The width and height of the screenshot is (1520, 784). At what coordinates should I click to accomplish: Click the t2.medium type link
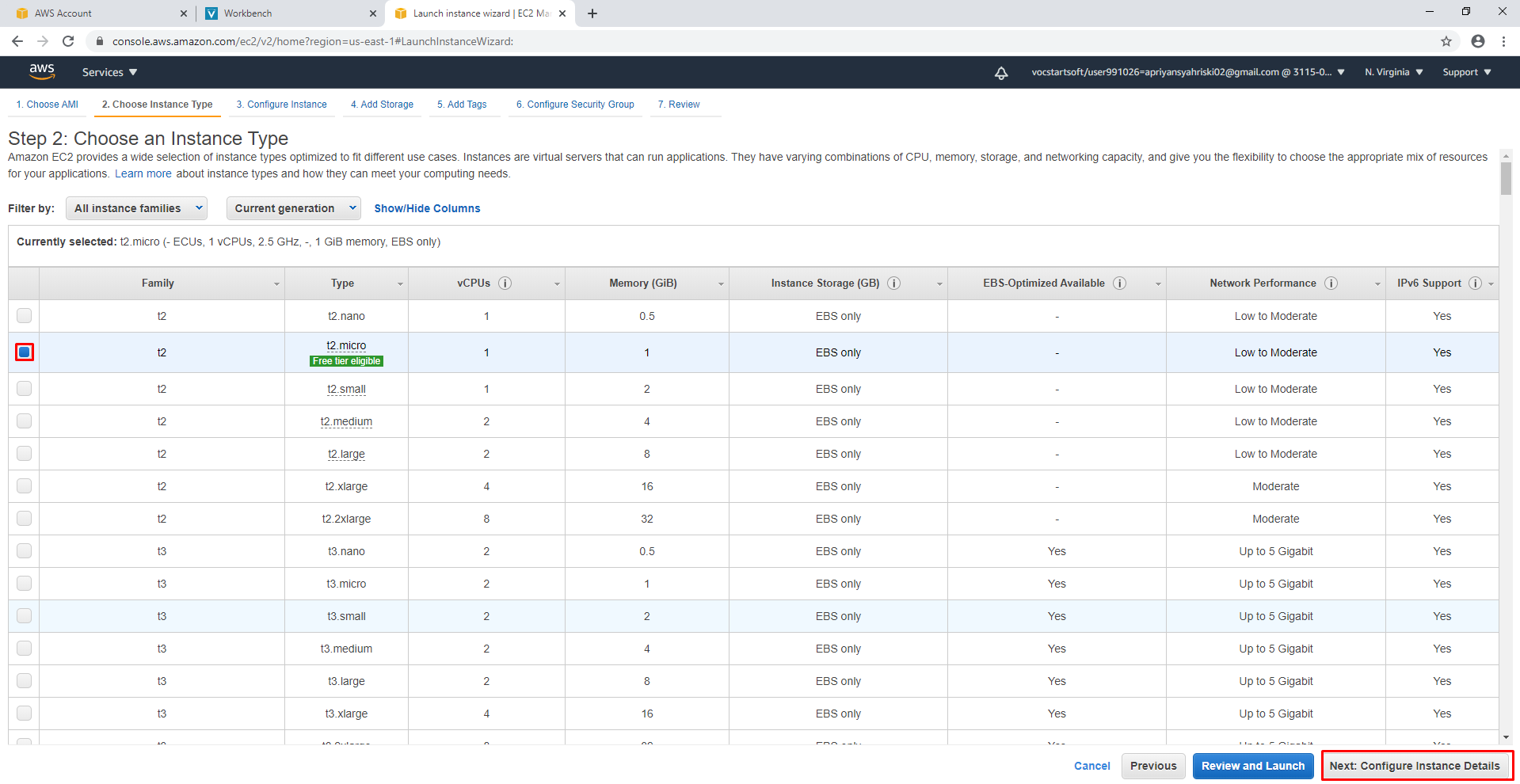[x=346, y=421]
